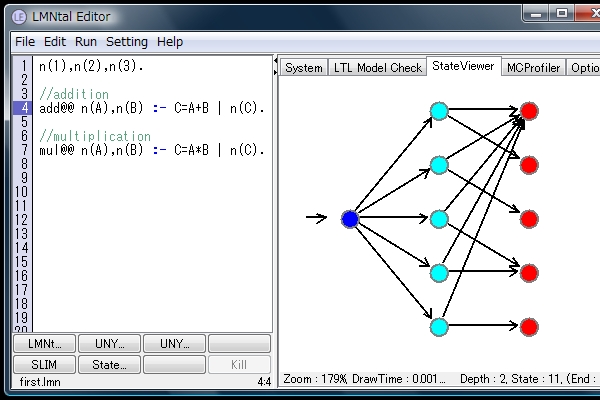Screen dimensions: 600x400
Task: Select the blue initial state node
Action: pyautogui.click(x=350, y=219)
